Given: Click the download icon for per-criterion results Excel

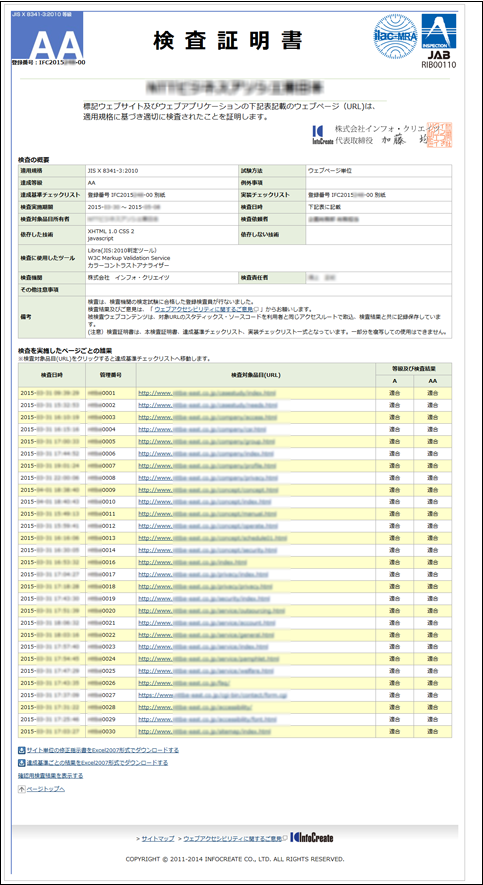Looking at the screenshot, I should (21, 763).
